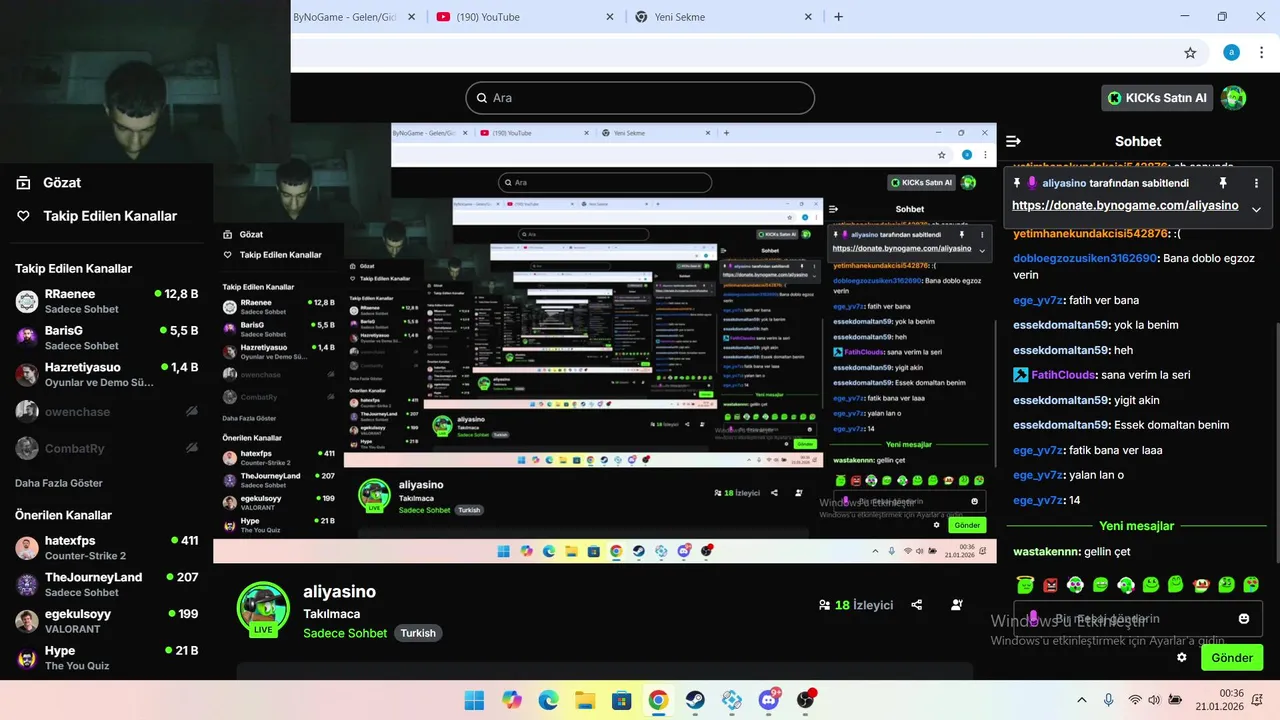1280x720 pixels.
Task: Jump to Yeni mesajlar in chat
Action: click(x=1137, y=526)
